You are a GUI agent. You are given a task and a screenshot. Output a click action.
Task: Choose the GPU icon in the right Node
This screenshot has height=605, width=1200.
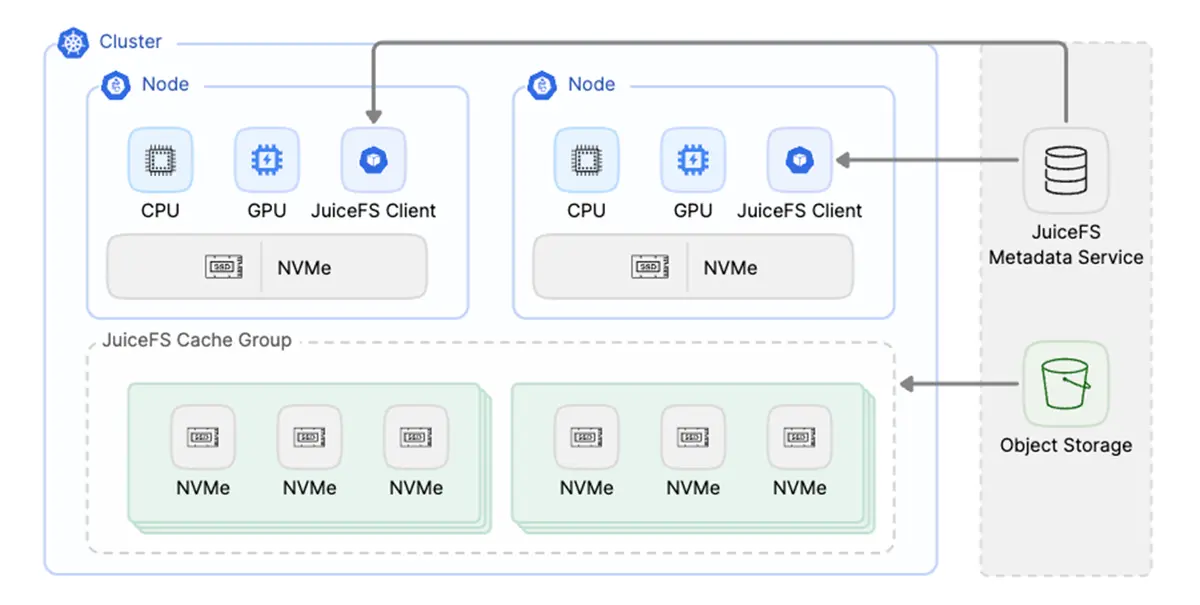693,160
